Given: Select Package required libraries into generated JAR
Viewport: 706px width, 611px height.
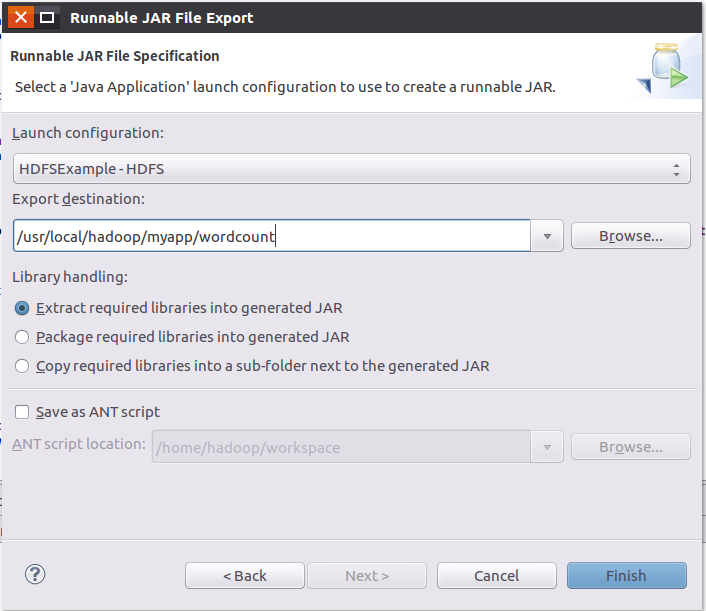Looking at the screenshot, I should pyautogui.click(x=23, y=337).
